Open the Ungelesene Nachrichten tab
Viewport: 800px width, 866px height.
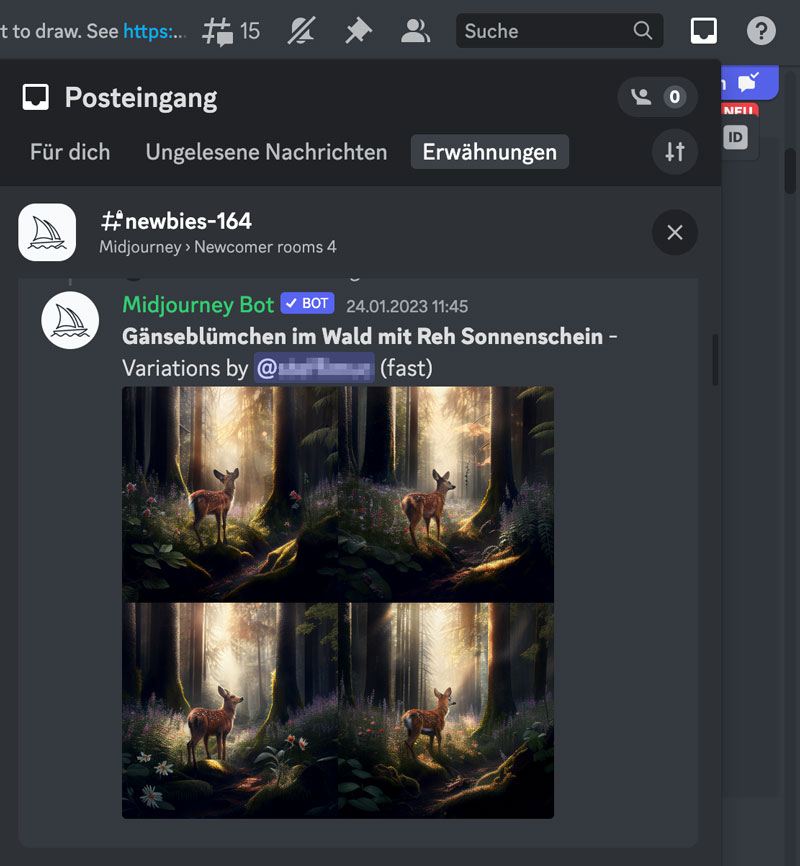266,152
